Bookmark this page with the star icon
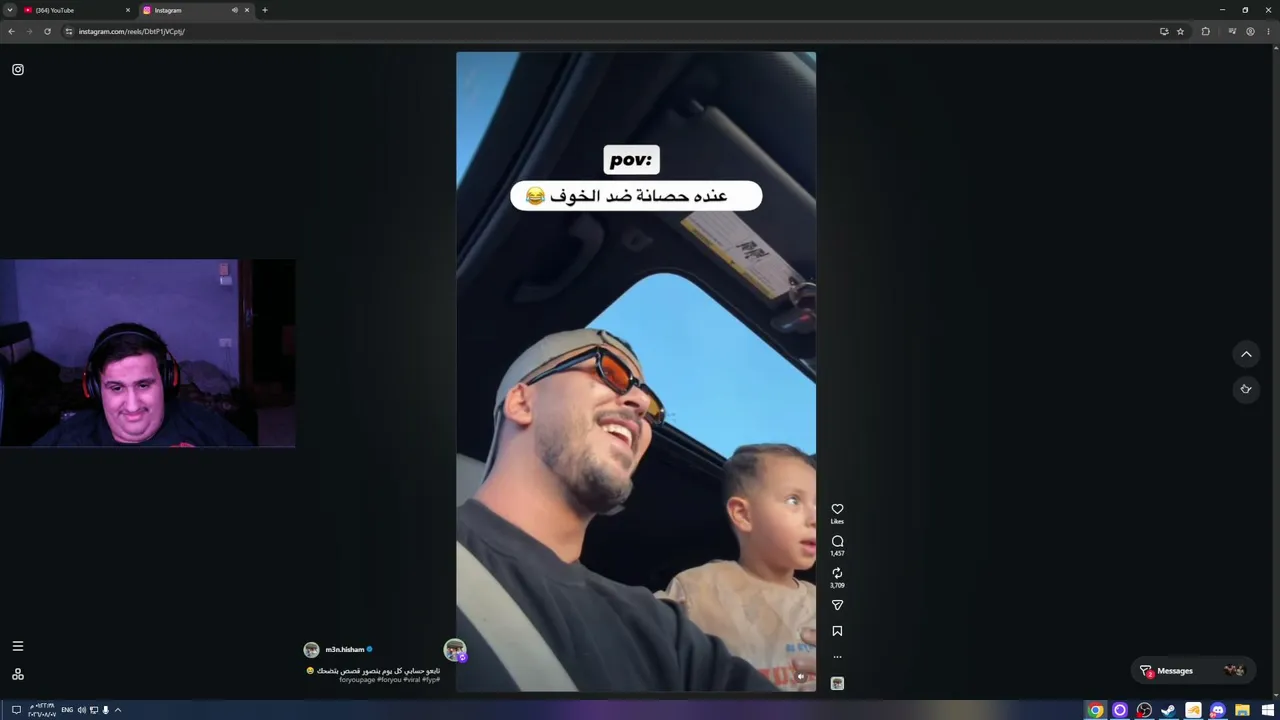The width and height of the screenshot is (1280, 720). 1180,31
